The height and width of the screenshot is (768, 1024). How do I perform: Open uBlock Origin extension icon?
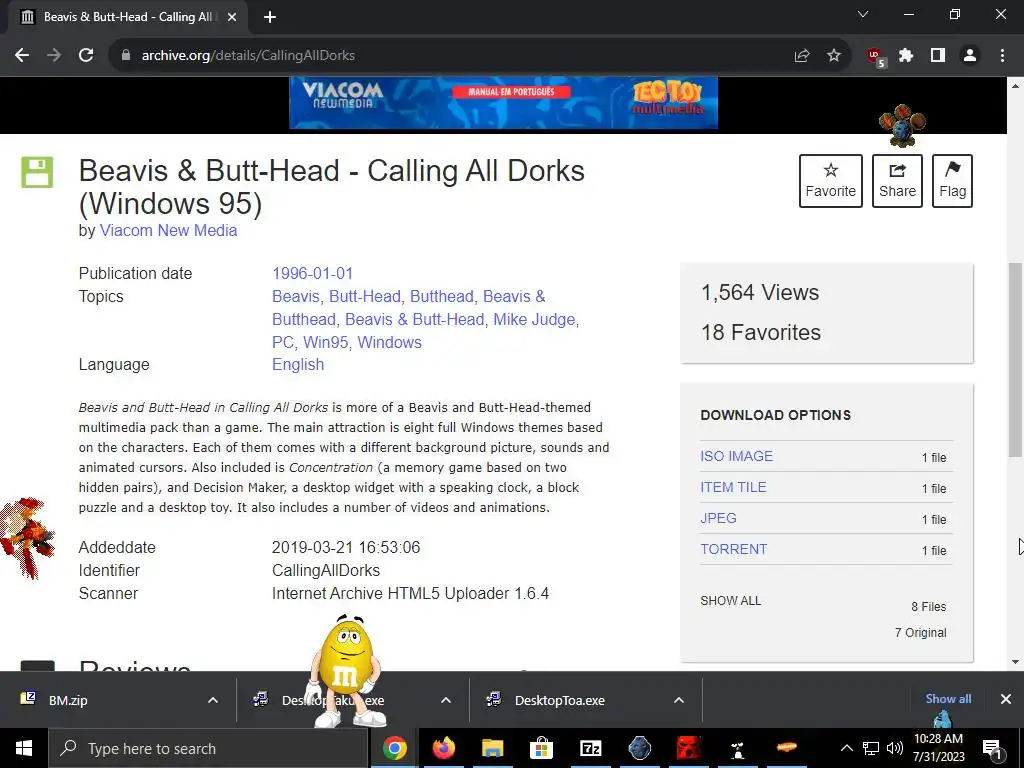(x=876, y=57)
